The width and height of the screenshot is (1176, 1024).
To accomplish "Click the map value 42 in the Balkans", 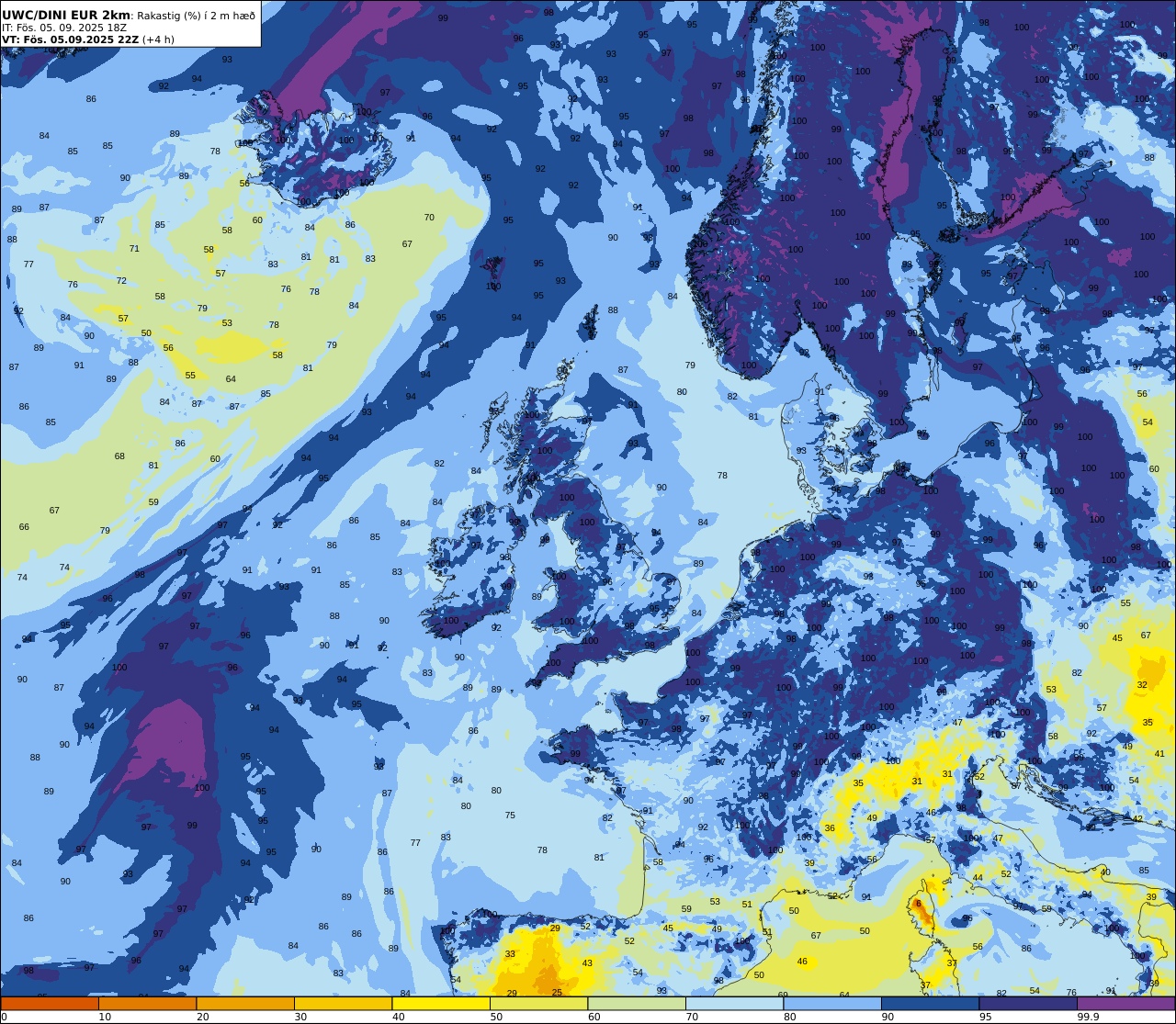I will point(1137,819).
